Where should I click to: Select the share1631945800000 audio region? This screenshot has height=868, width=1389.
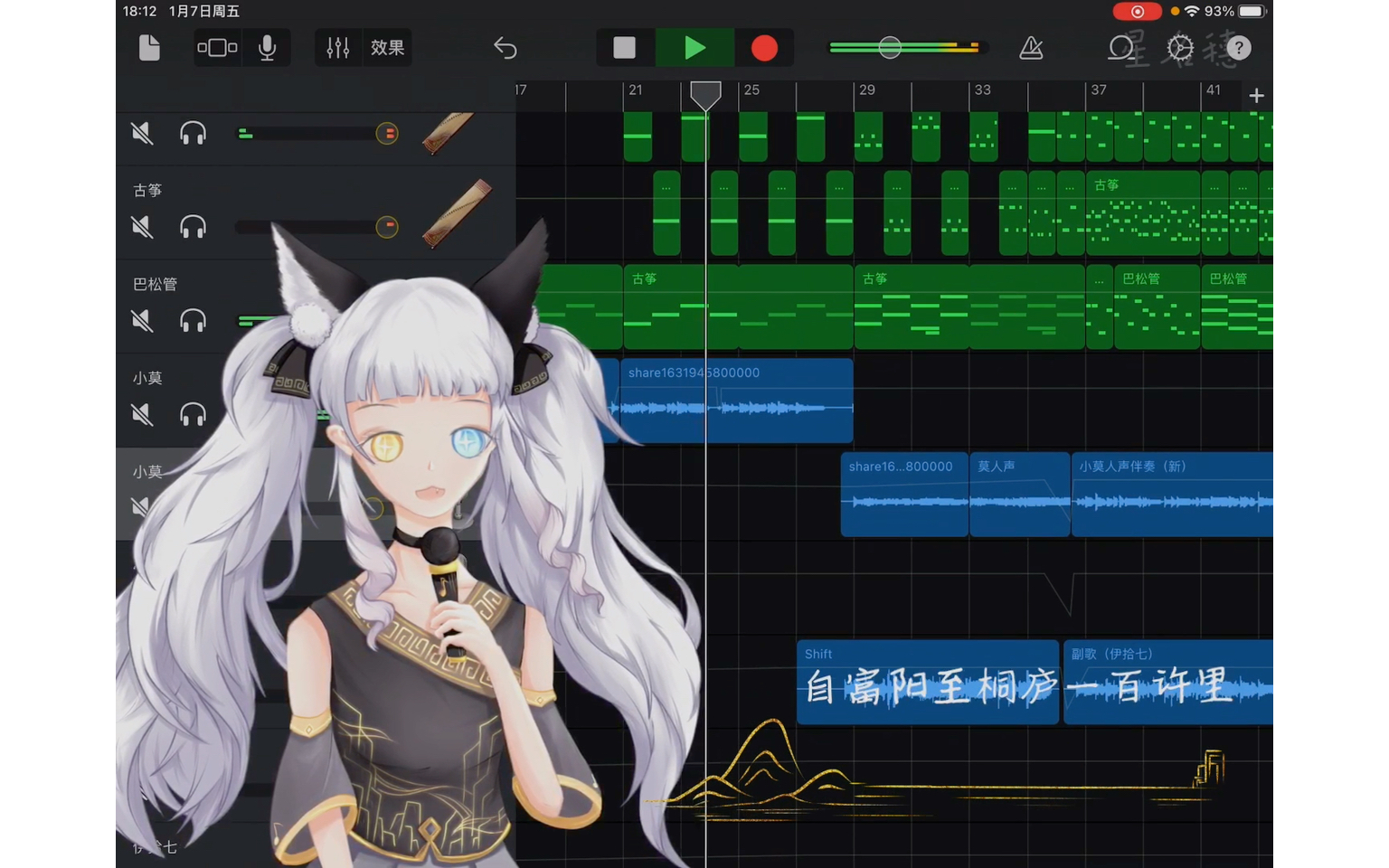736,401
